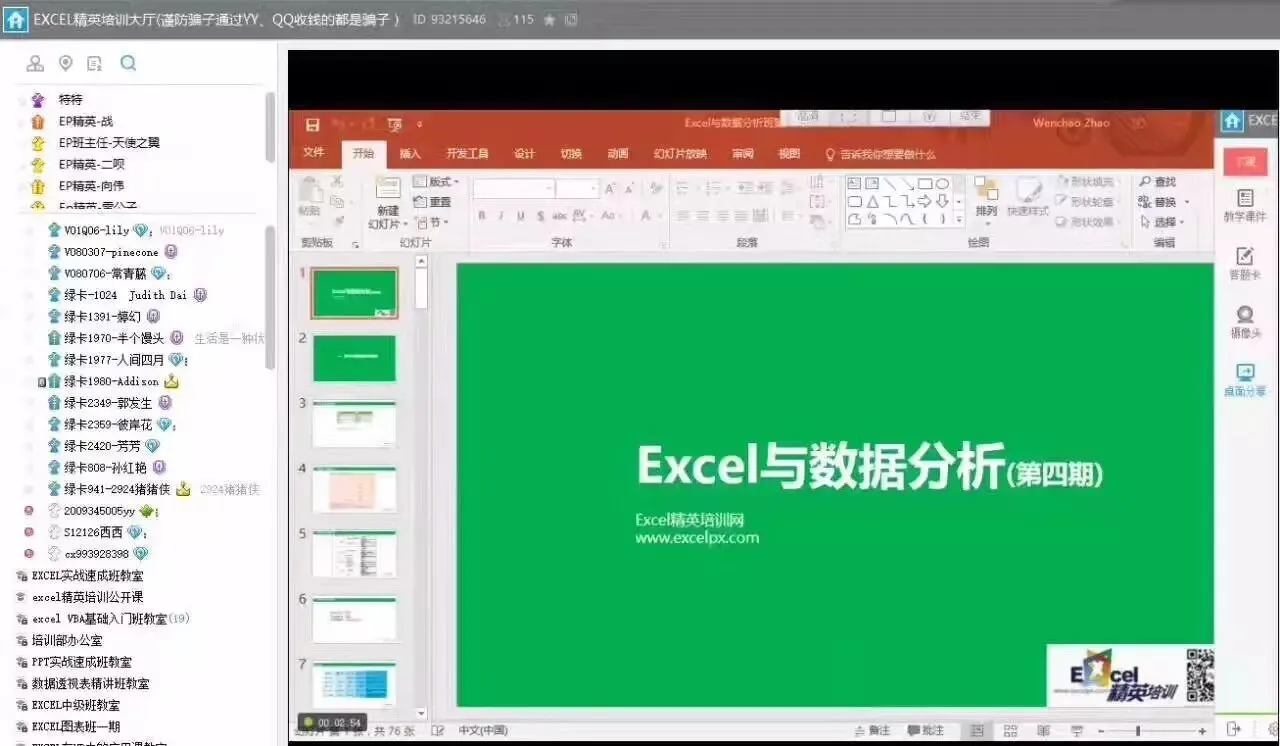Switch to the 插入 Insert tab
The width and height of the screenshot is (1280, 746).
(410, 154)
